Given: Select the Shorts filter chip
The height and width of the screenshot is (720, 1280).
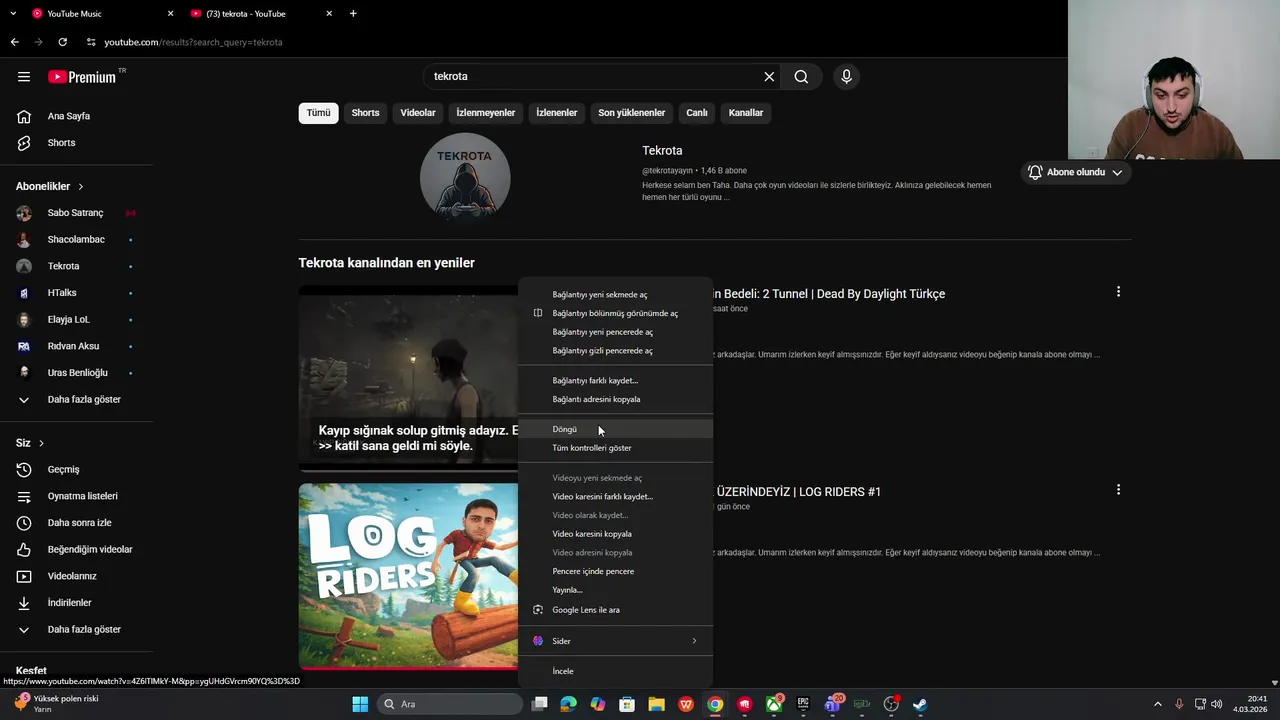Looking at the screenshot, I should coord(365,113).
